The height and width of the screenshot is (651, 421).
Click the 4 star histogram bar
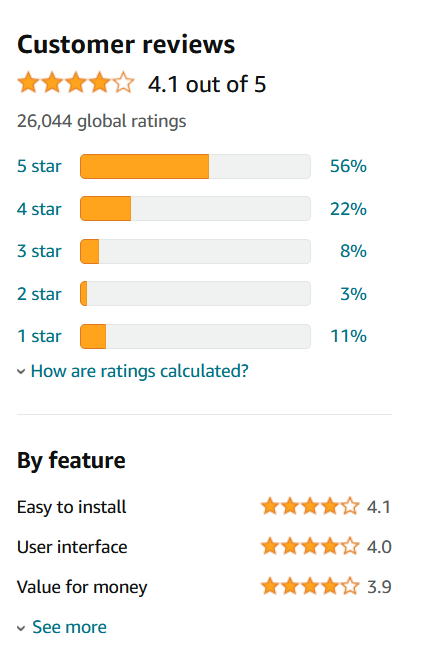[195, 209]
